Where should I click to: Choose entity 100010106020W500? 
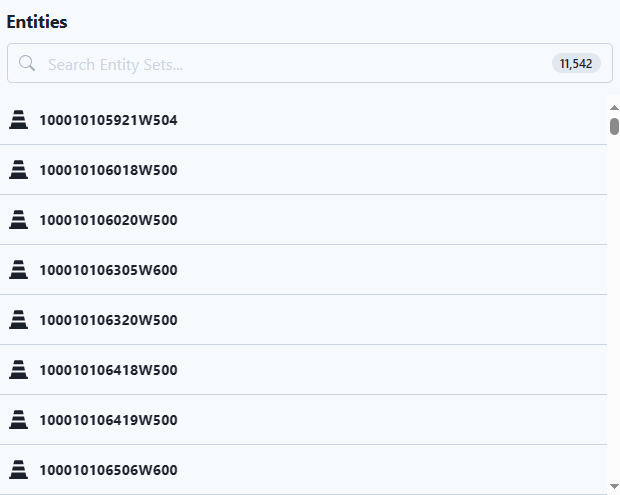coord(303,220)
